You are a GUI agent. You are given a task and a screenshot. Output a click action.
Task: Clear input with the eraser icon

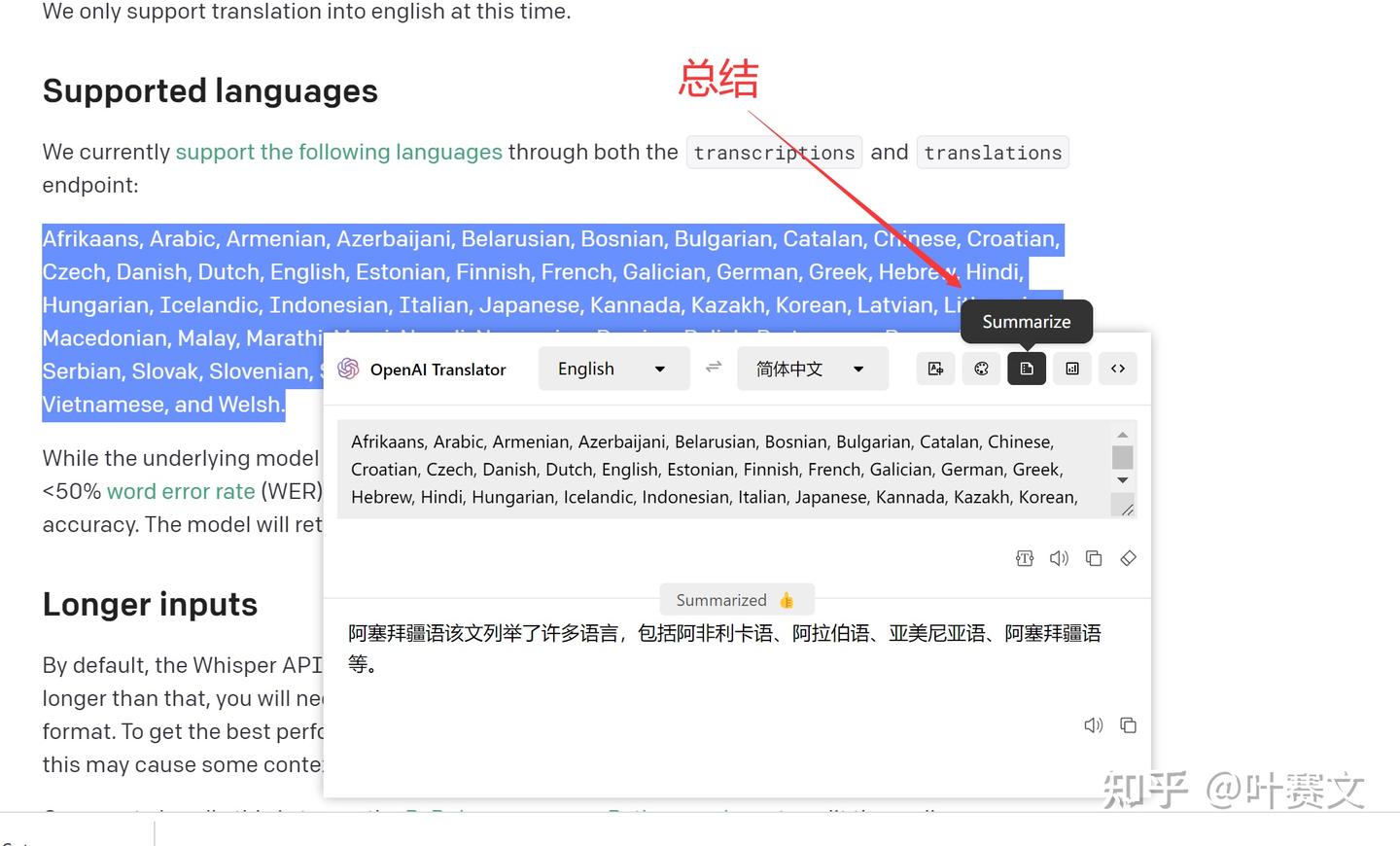[x=1128, y=557]
